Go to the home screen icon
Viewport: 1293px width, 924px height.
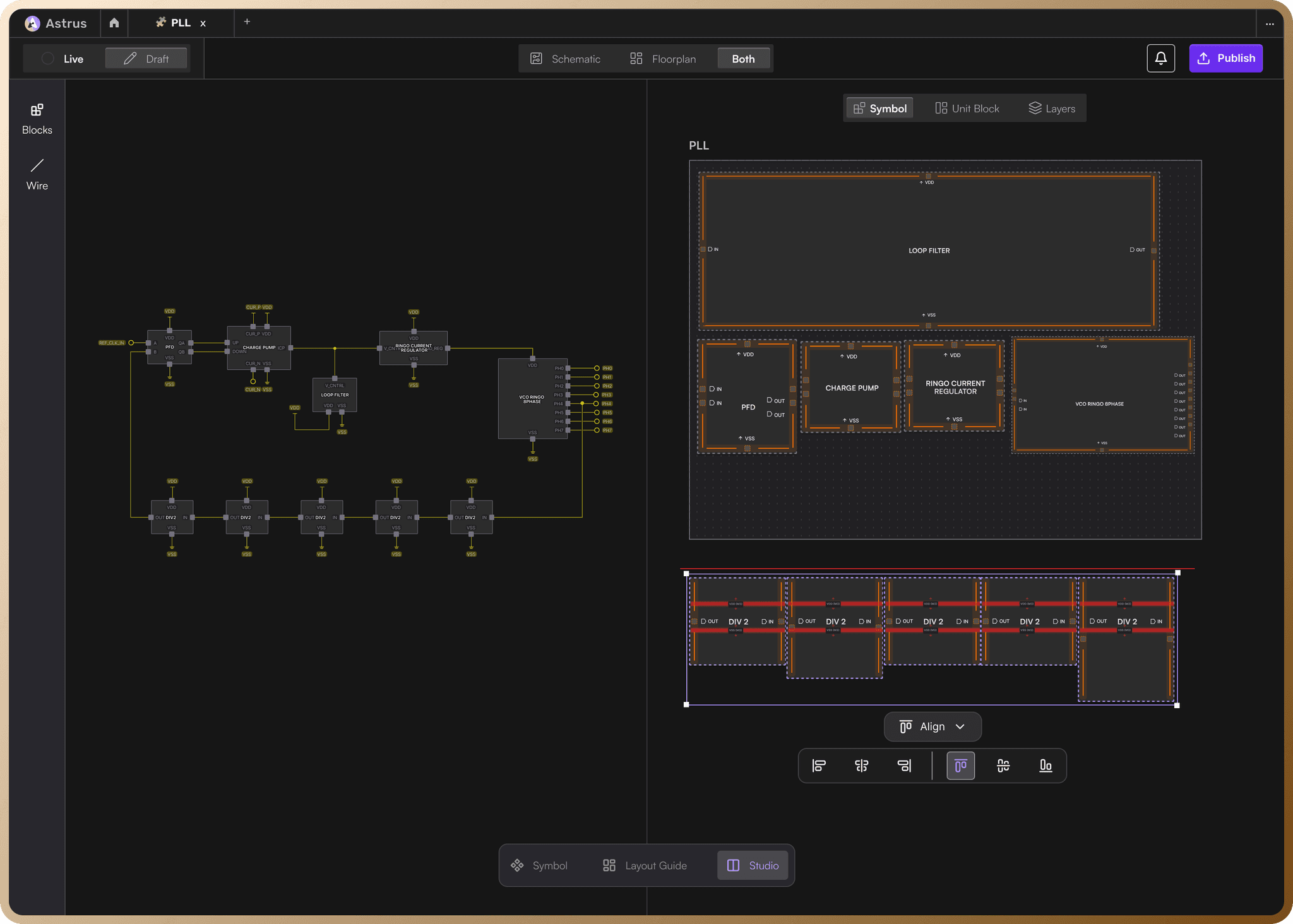pos(114,23)
